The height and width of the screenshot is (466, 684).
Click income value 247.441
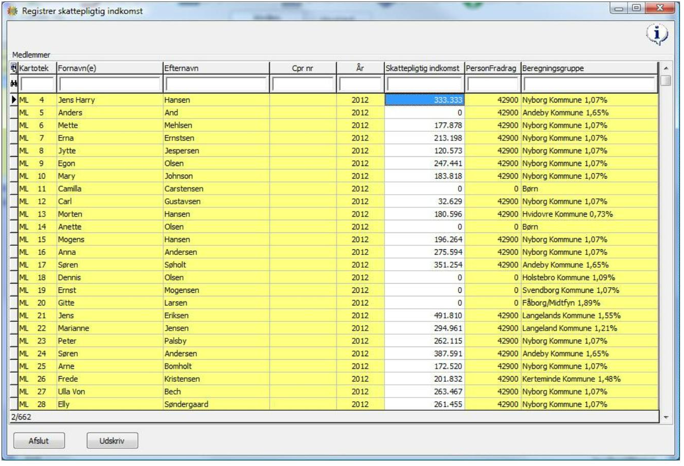448,163
